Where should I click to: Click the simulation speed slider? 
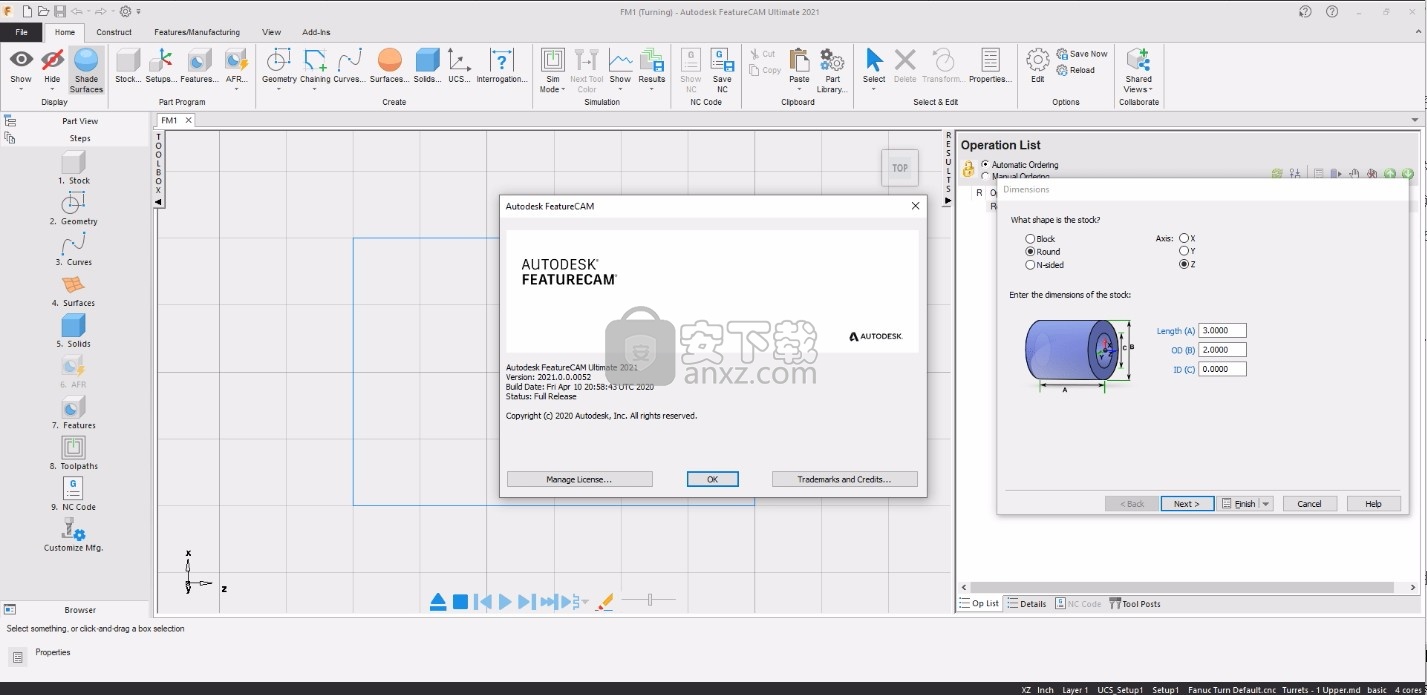pos(649,600)
